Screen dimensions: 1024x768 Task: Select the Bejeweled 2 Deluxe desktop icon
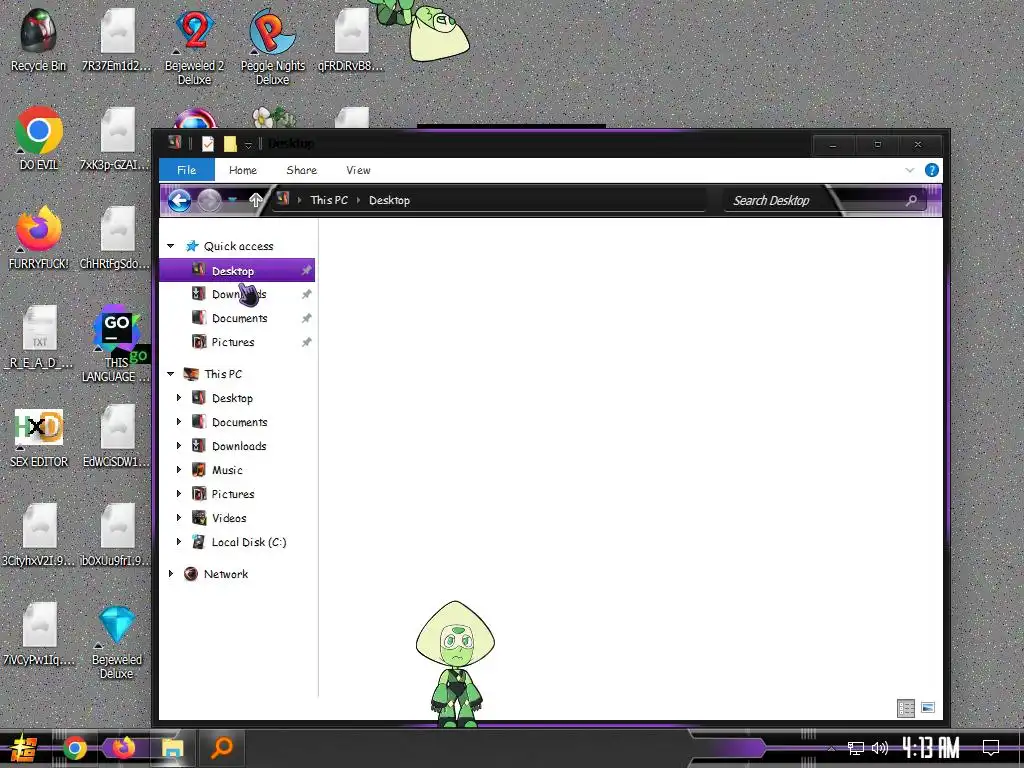coord(194,47)
